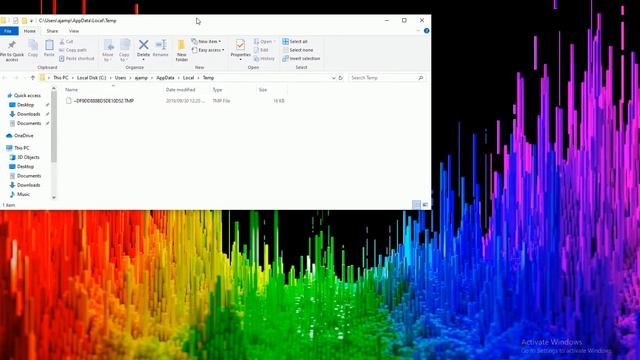The width and height of the screenshot is (640, 360).
Task: Click Users in the address path
Action: [x=120, y=78]
